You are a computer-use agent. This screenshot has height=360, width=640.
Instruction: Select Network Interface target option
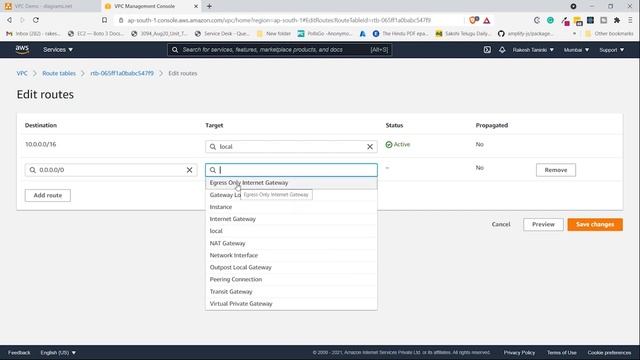pos(291,255)
